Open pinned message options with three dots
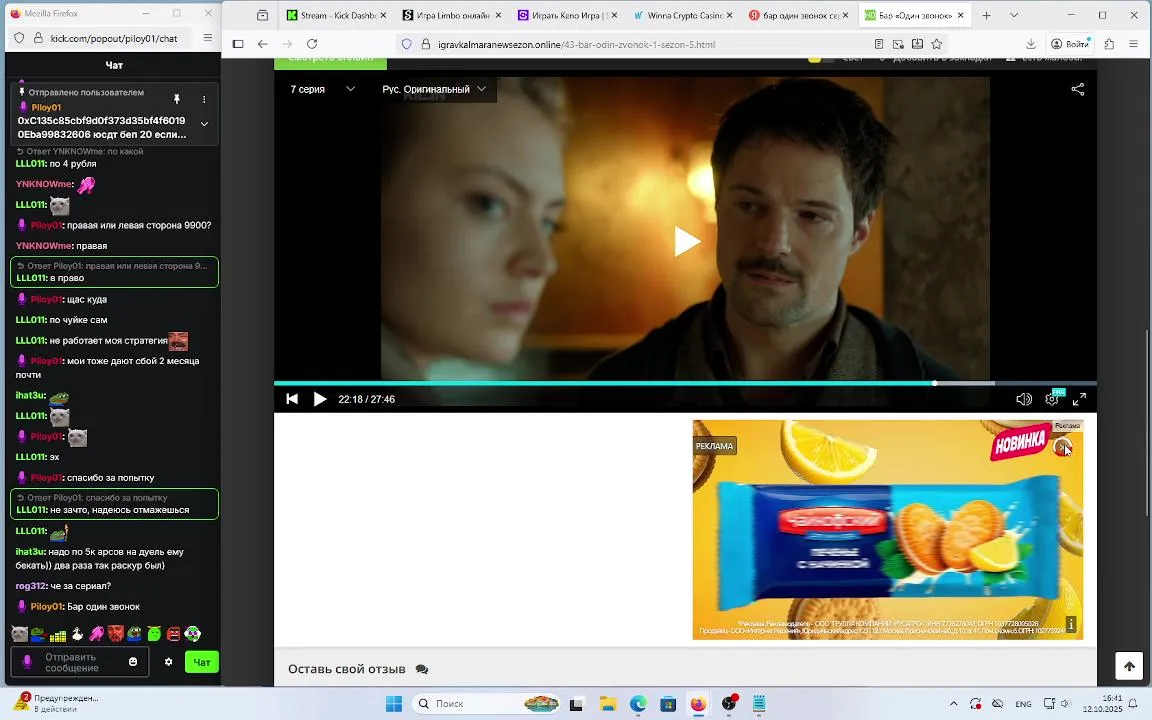1152x720 pixels. pyautogui.click(x=204, y=98)
